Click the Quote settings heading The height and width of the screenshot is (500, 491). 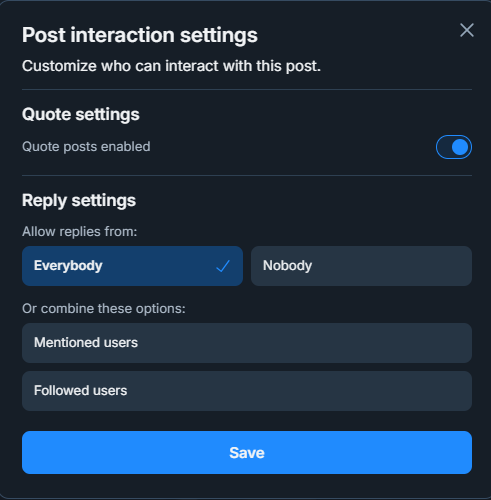[81, 115]
